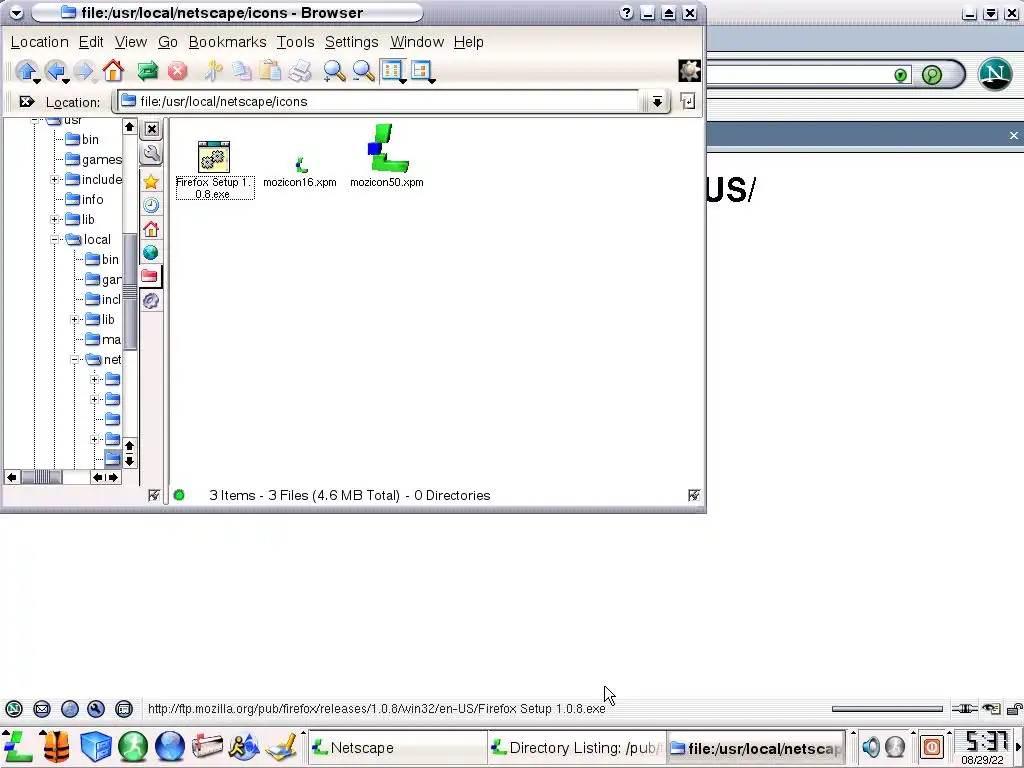Open the Settings menu

tap(351, 42)
